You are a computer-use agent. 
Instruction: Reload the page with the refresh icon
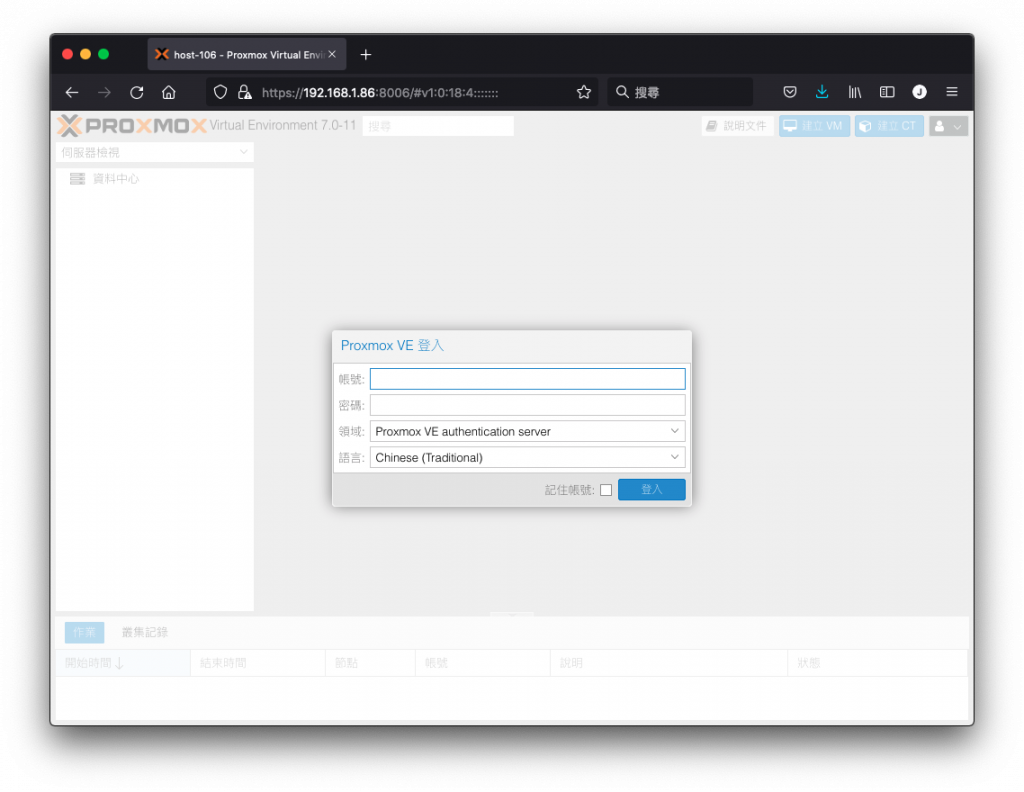(136, 93)
